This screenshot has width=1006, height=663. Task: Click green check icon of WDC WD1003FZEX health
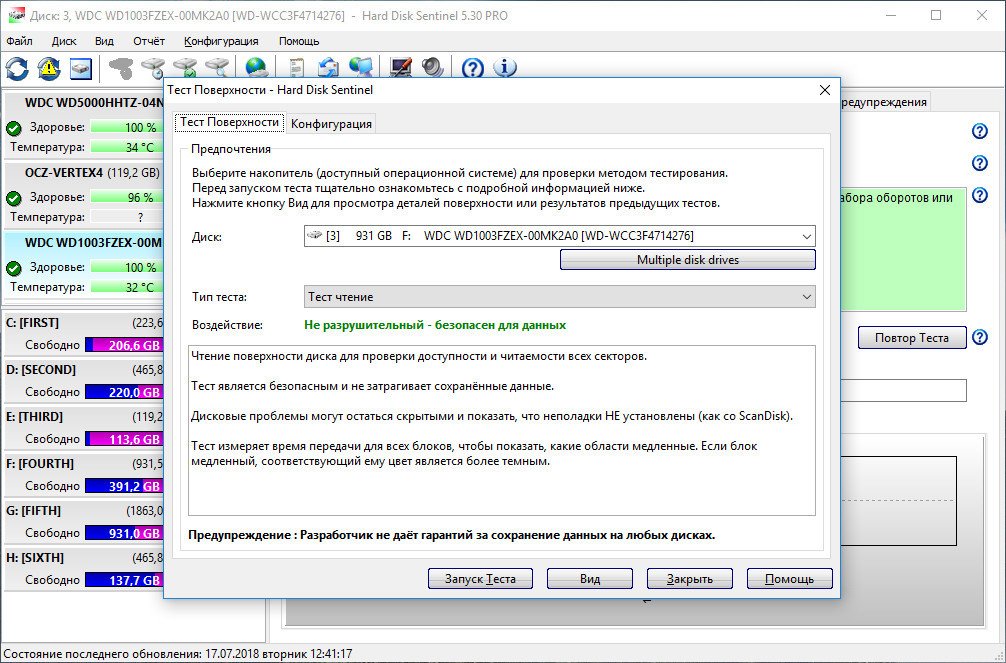(x=13, y=268)
